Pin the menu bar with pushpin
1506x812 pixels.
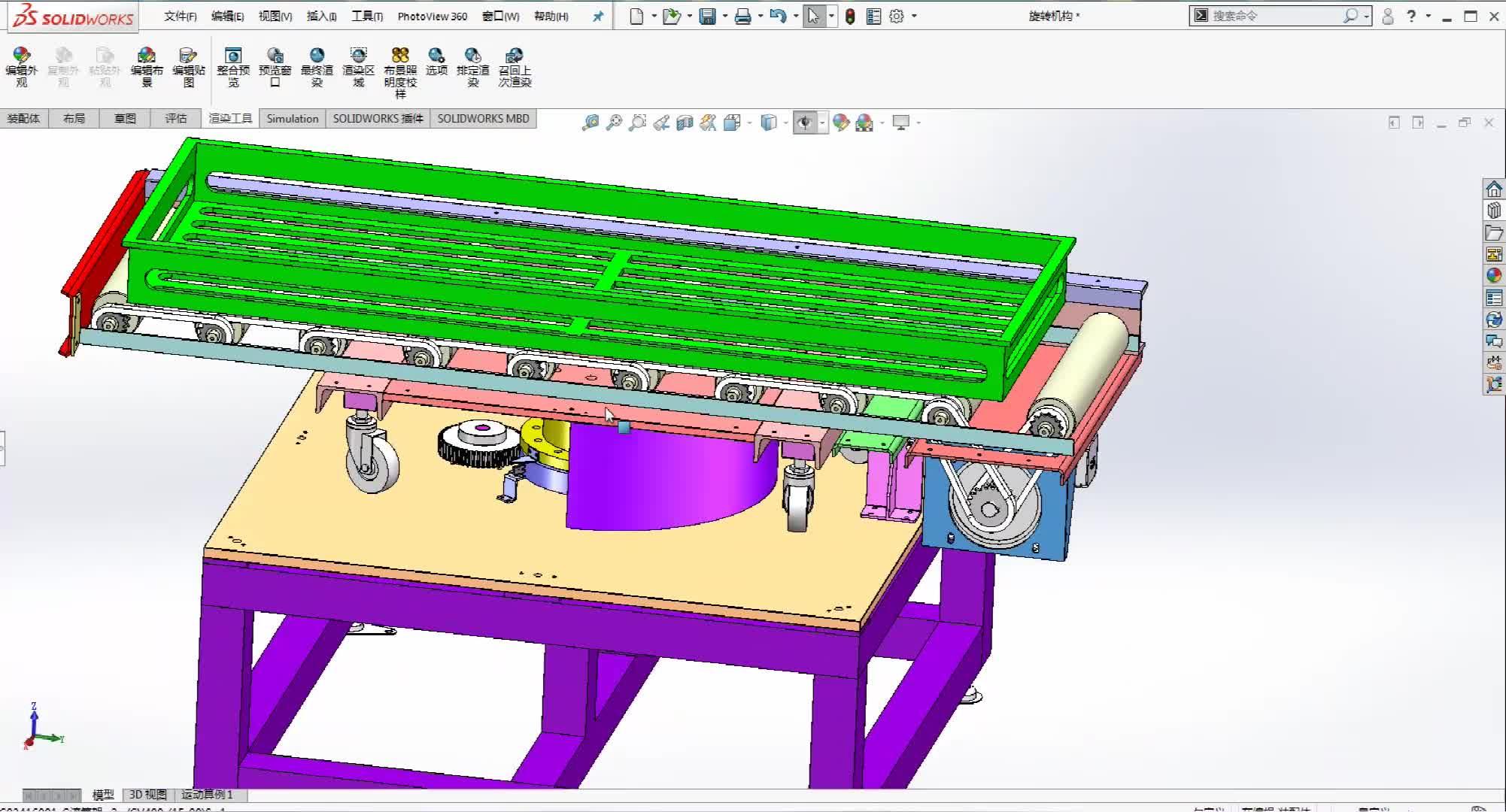598,17
